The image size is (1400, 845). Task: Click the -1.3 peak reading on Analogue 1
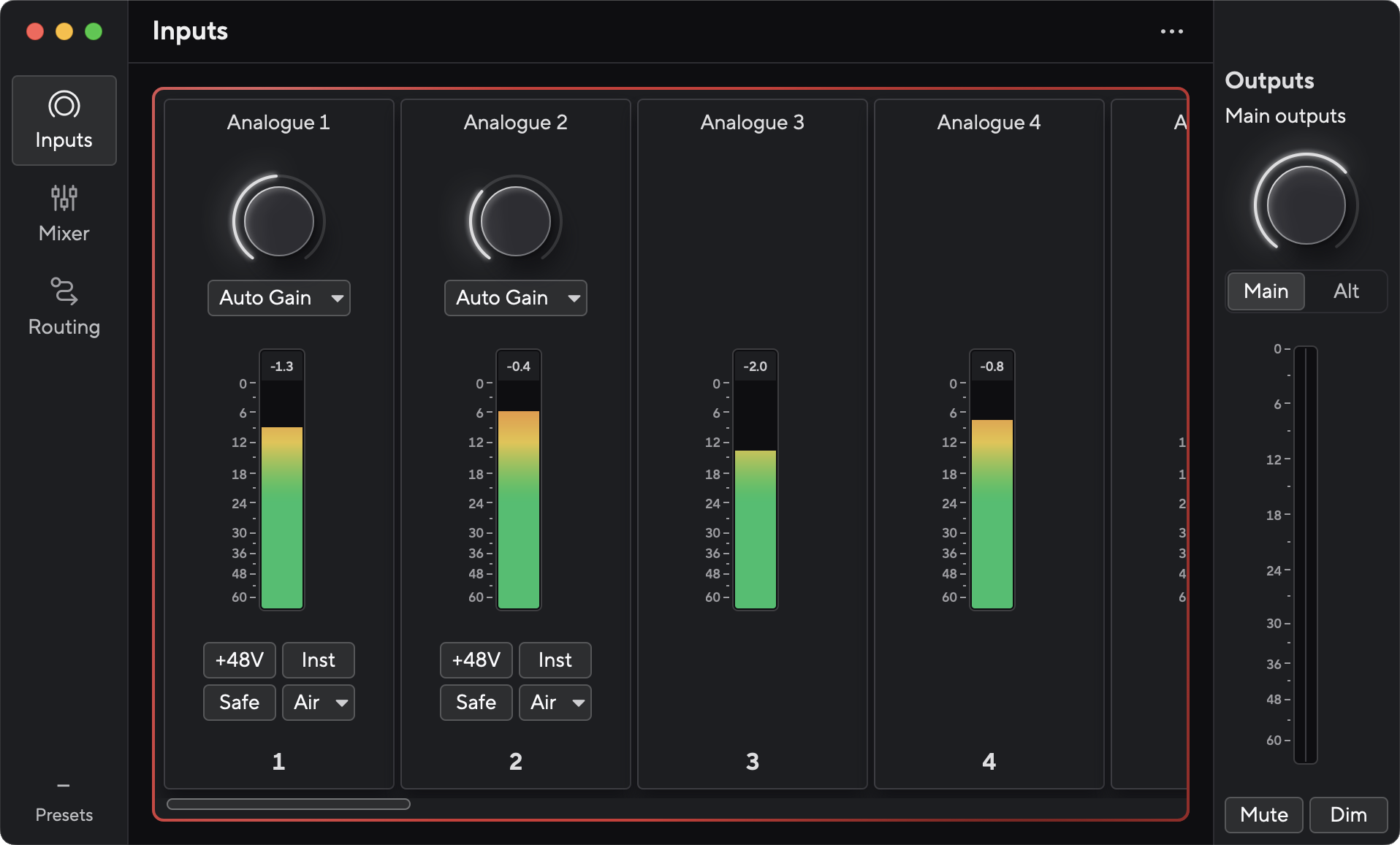point(282,367)
